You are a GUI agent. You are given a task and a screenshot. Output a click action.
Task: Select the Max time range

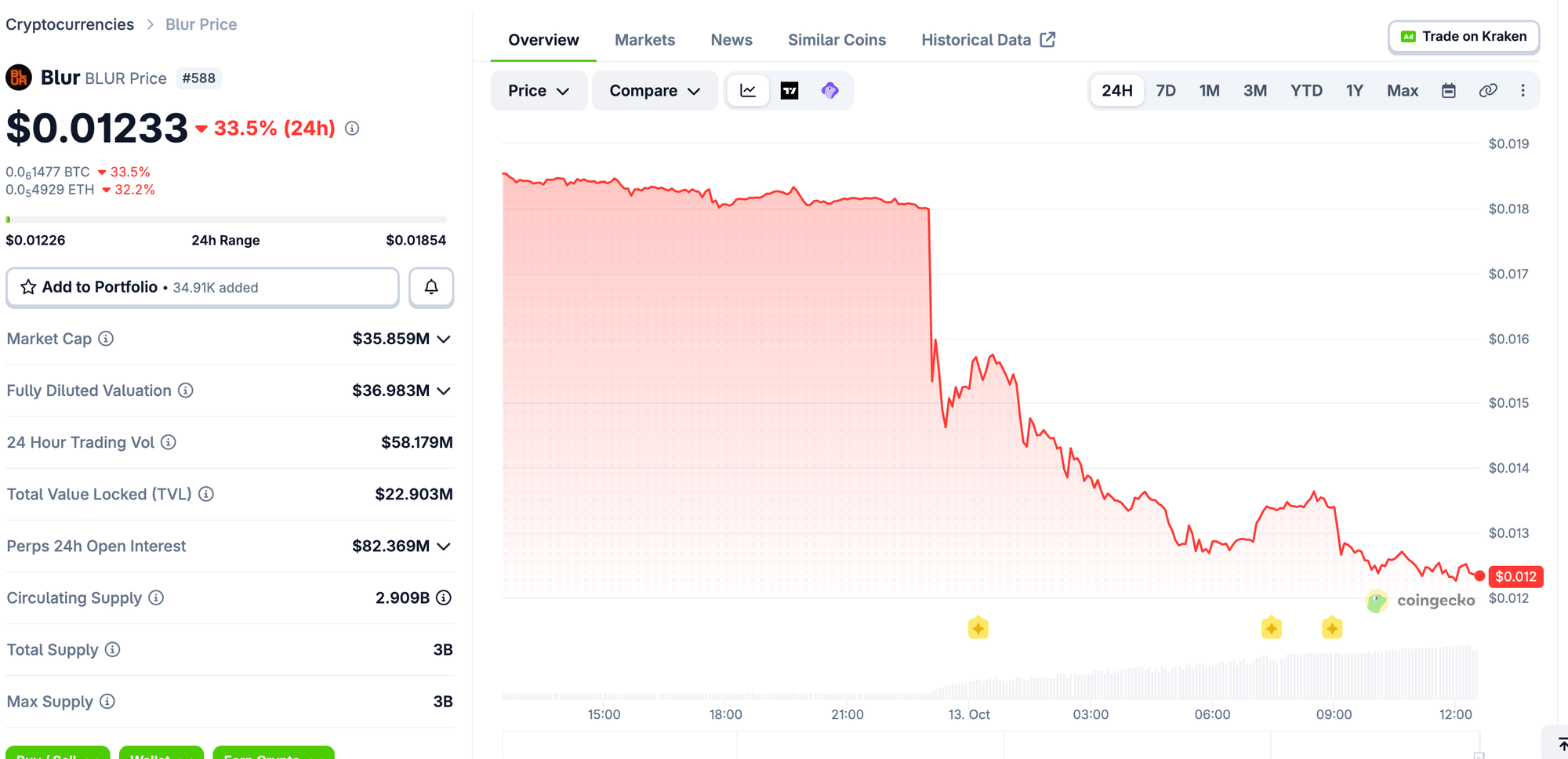coord(1403,91)
